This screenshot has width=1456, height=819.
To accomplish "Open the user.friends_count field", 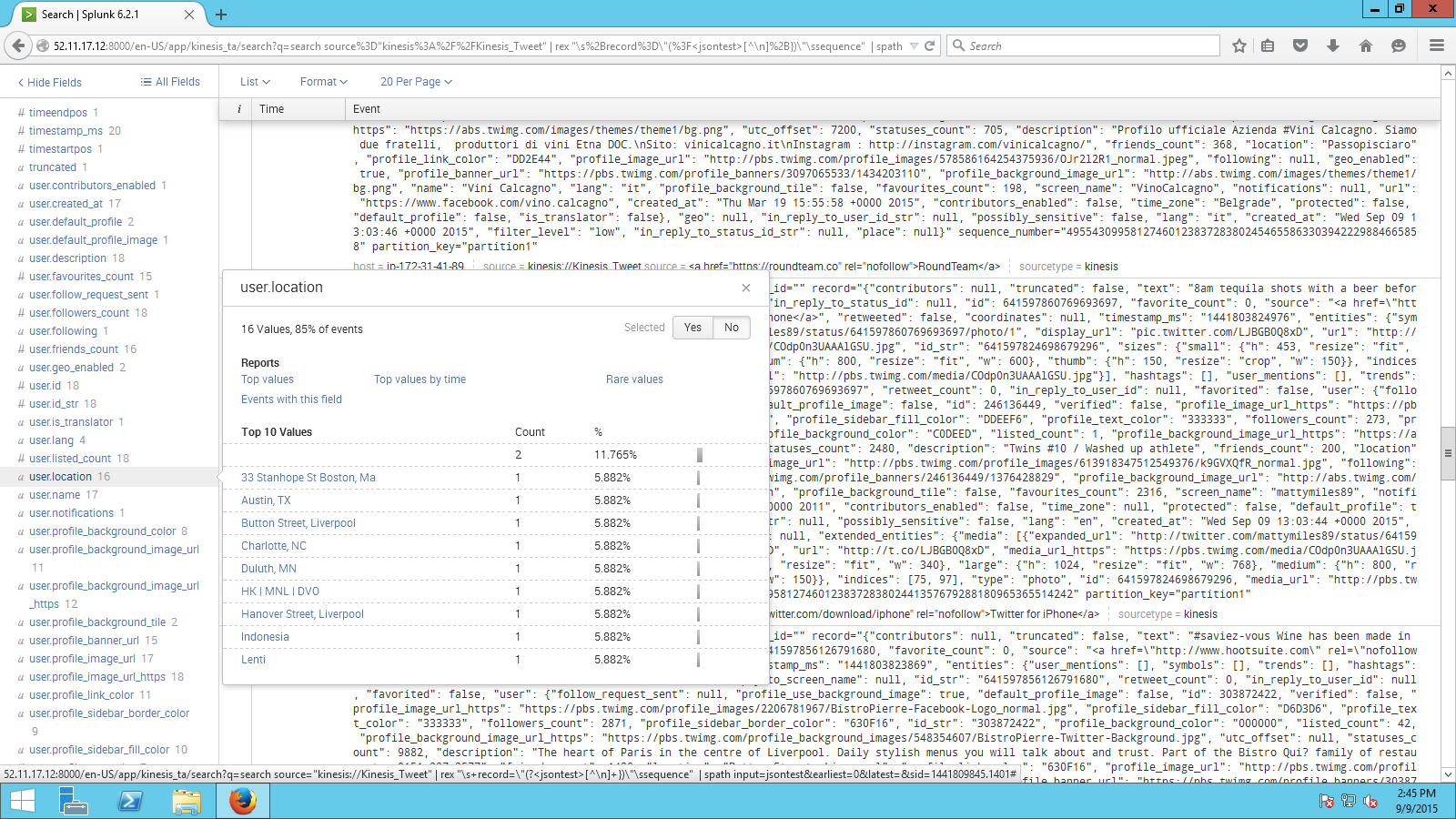I will click(x=74, y=349).
